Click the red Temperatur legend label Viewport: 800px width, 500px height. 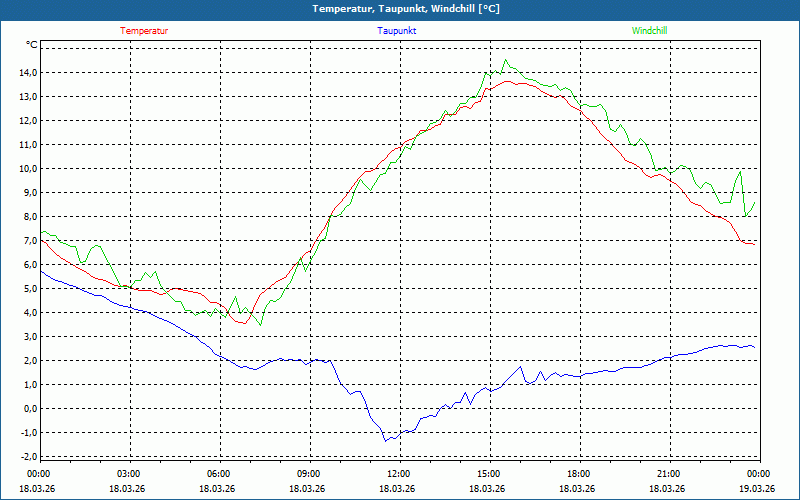pos(144,31)
